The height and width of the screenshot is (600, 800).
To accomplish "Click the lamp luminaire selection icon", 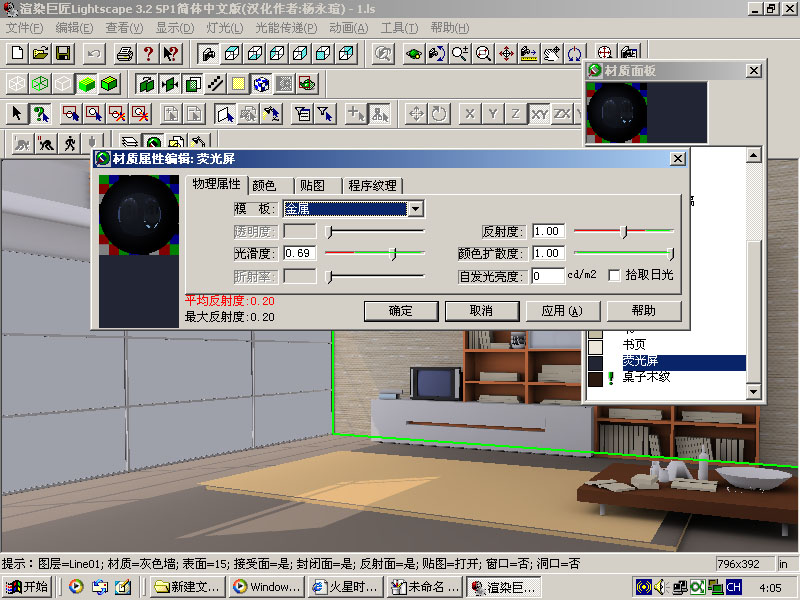I will coord(271,114).
